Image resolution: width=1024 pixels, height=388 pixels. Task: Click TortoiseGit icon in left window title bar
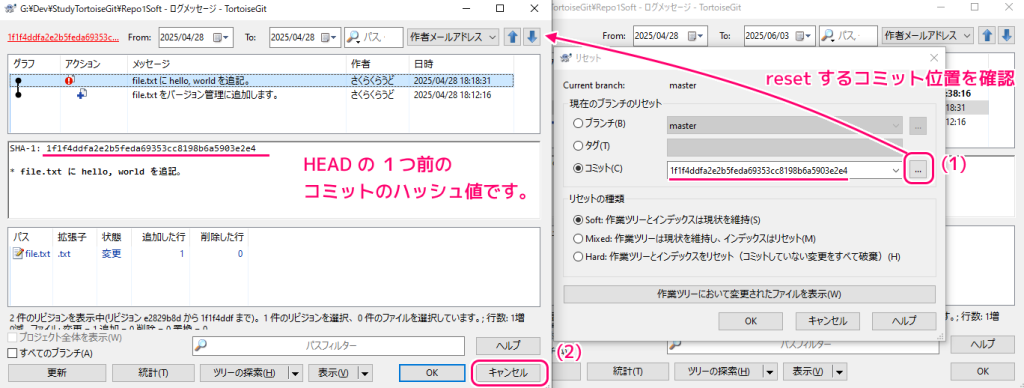(9, 8)
